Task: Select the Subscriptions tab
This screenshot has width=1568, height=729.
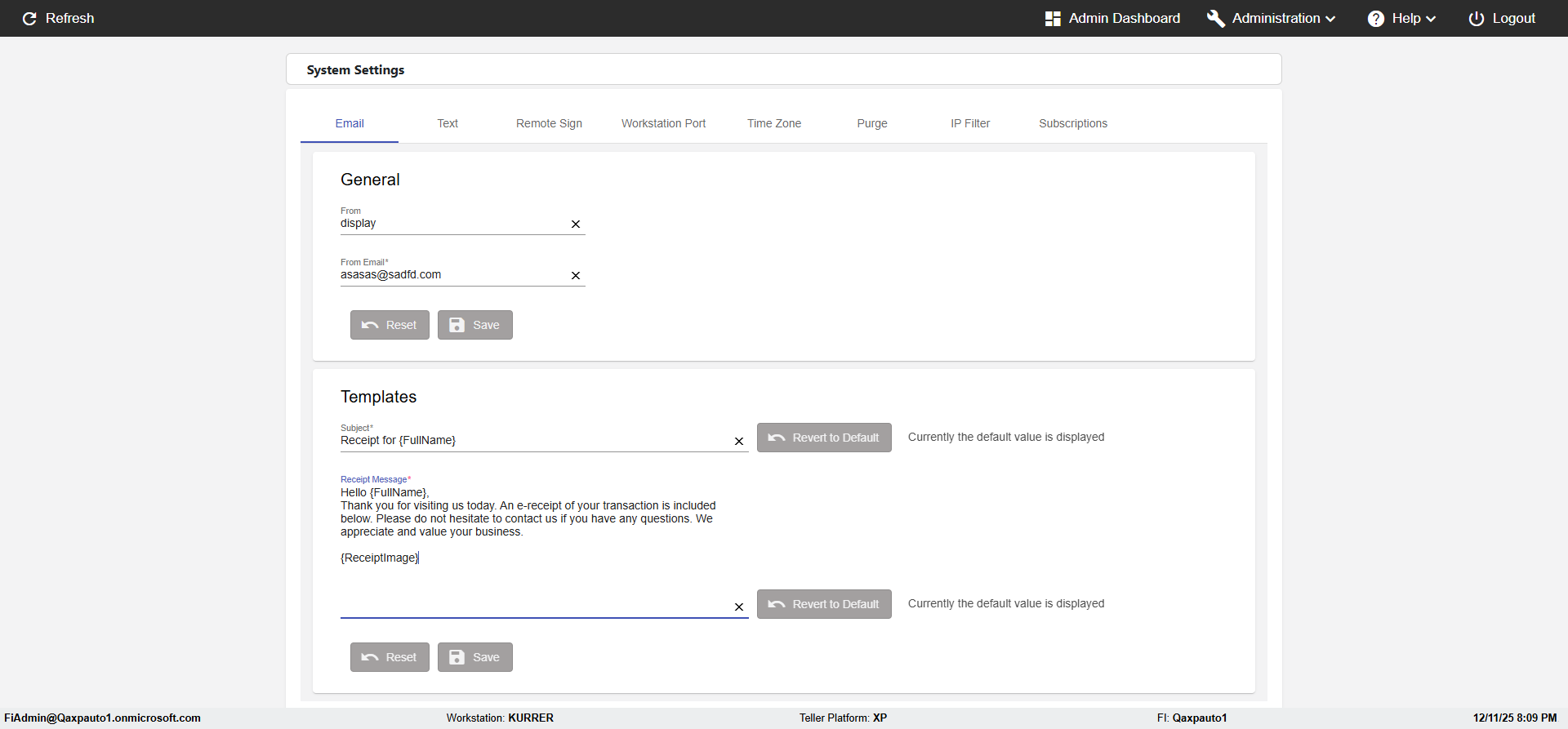Action: pos(1073,123)
